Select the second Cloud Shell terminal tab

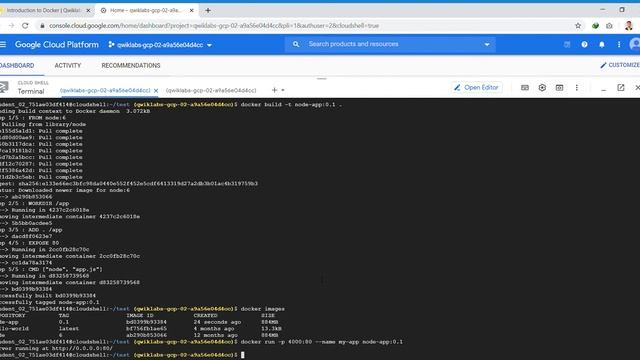[211, 90]
